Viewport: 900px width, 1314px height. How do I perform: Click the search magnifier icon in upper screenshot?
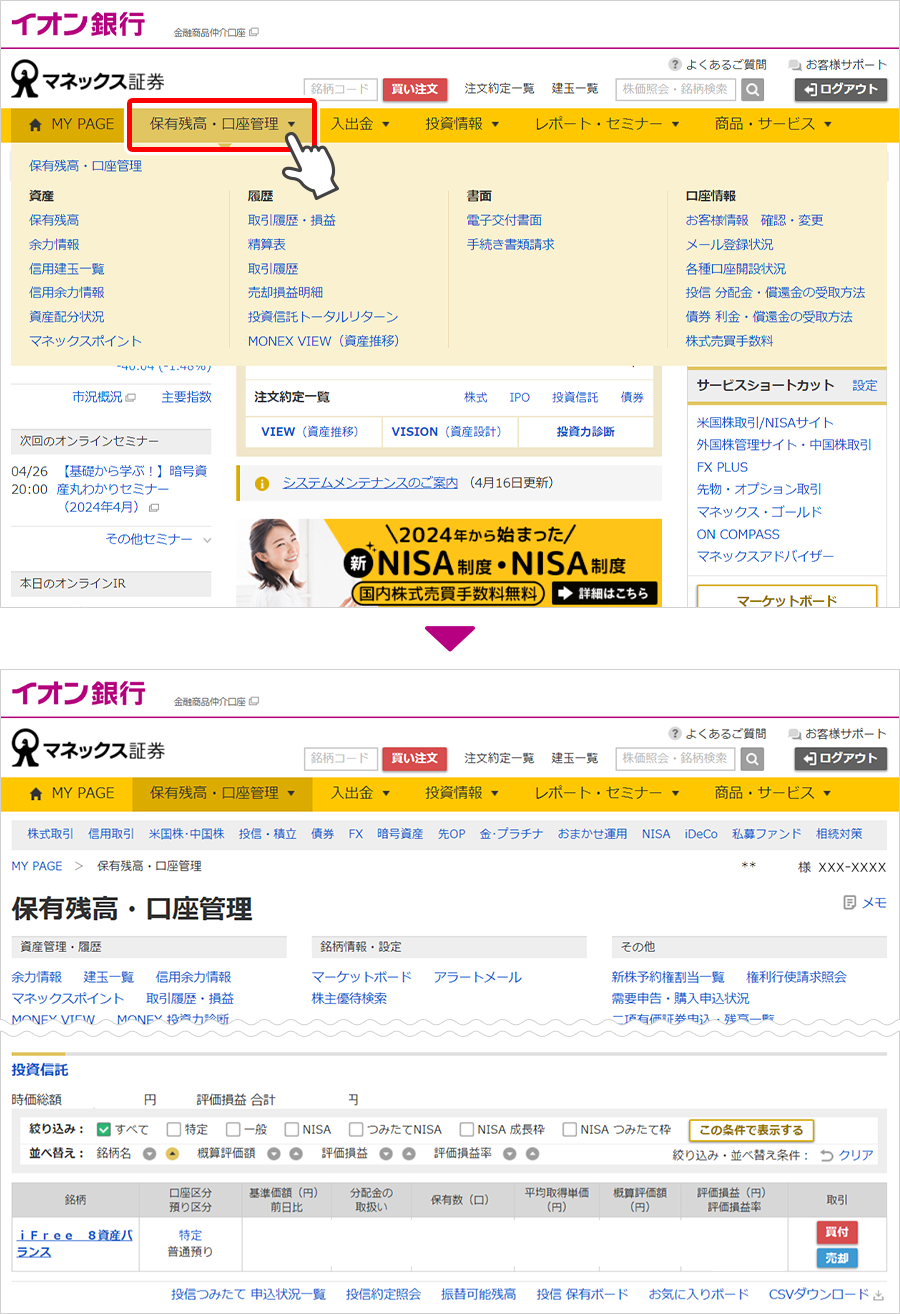pos(752,89)
